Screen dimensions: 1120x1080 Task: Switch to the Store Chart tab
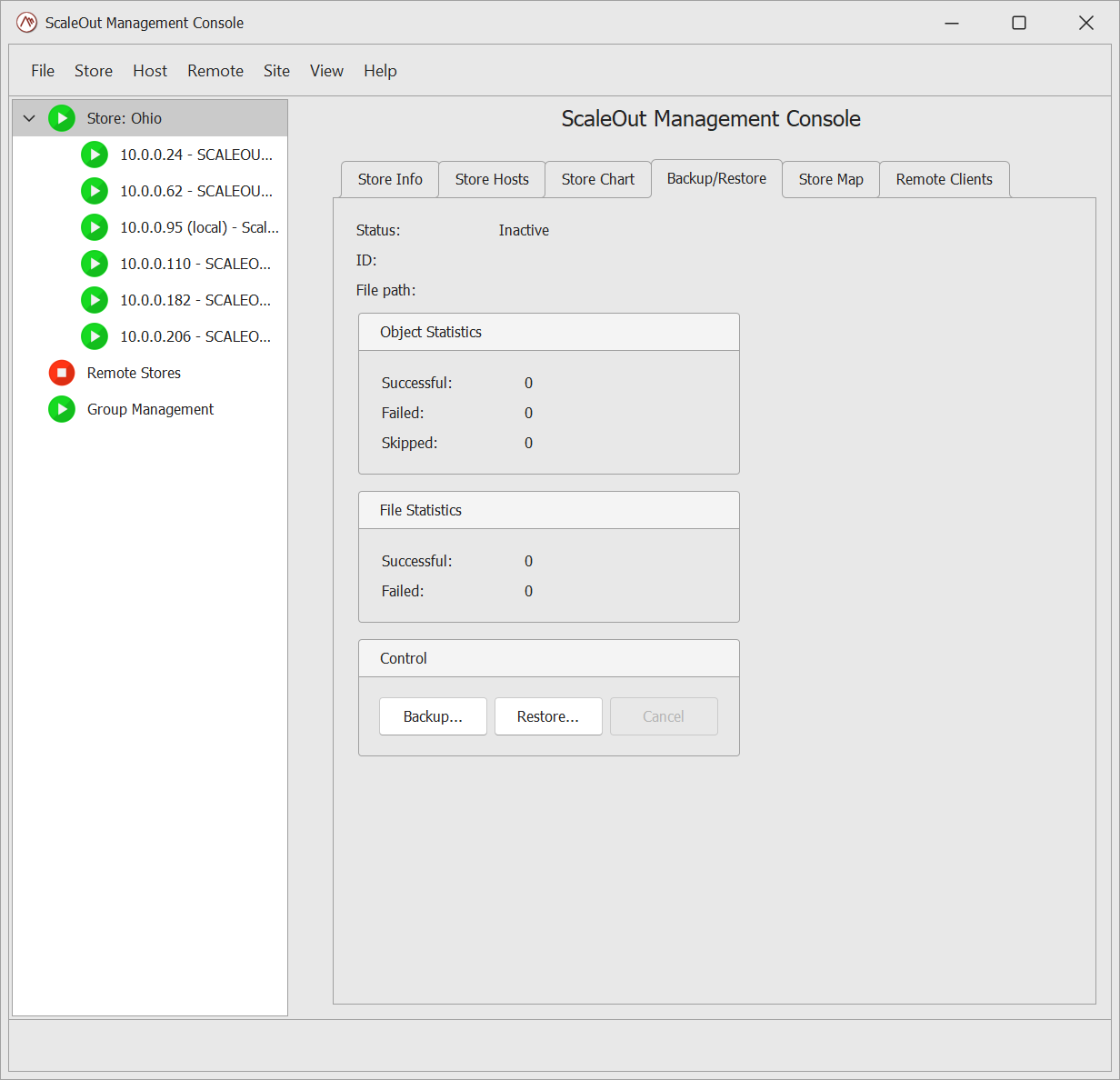(598, 180)
